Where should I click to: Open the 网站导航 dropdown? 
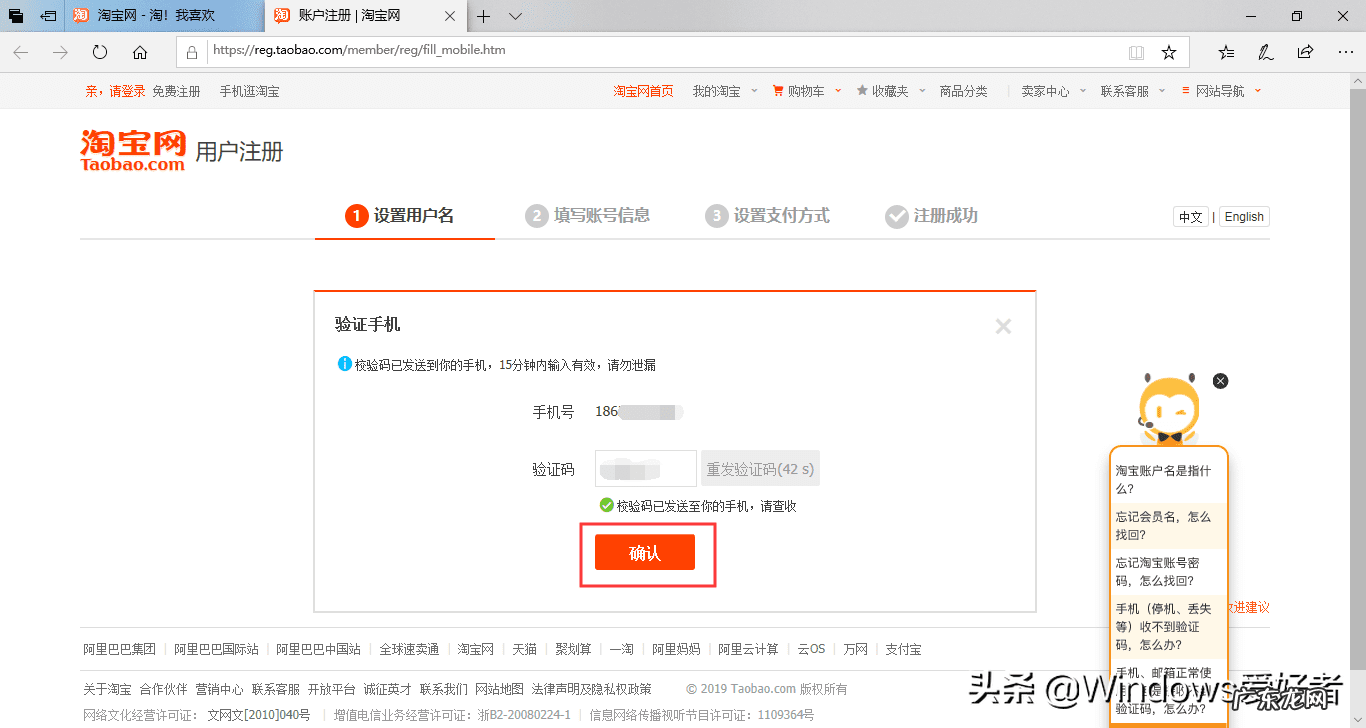click(x=1221, y=90)
